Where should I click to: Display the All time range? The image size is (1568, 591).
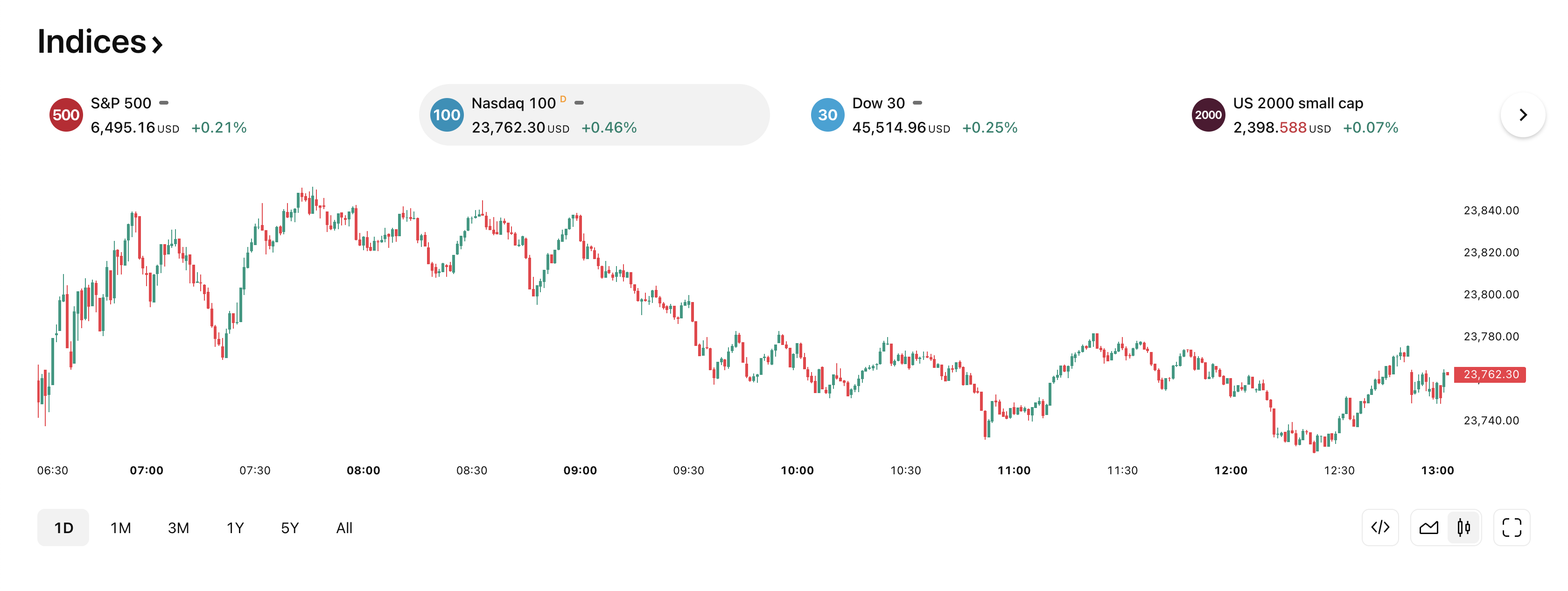344,528
